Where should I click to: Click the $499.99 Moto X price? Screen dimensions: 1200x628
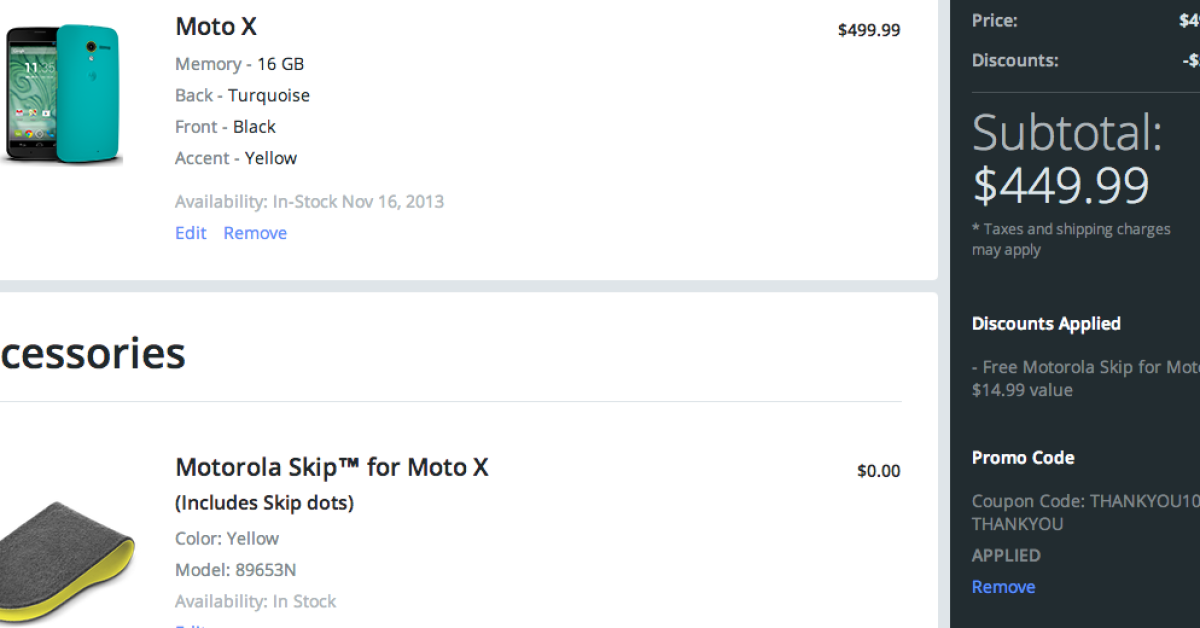[x=868, y=30]
